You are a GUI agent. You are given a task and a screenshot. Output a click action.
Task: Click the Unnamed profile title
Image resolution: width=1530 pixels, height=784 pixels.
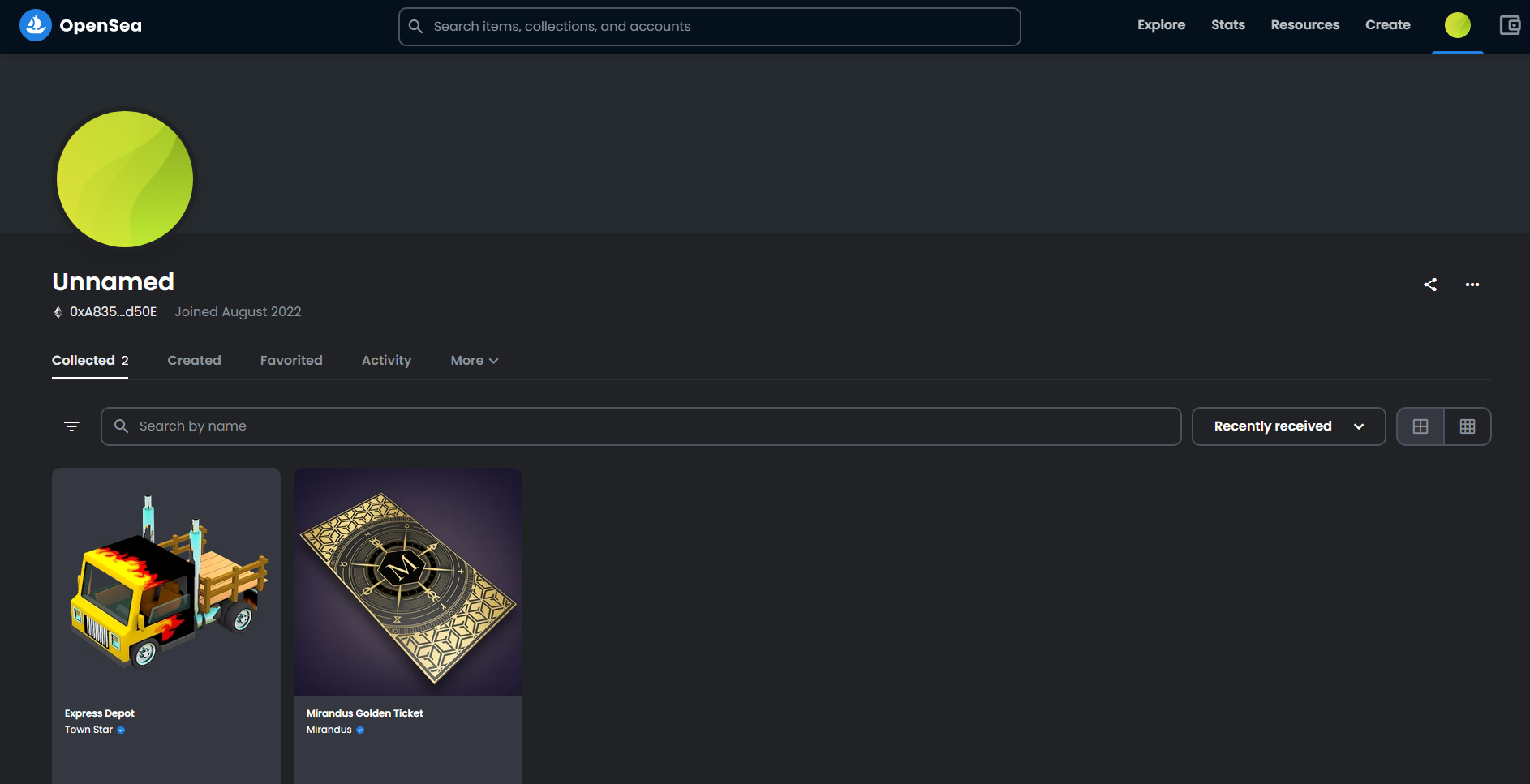113,281
